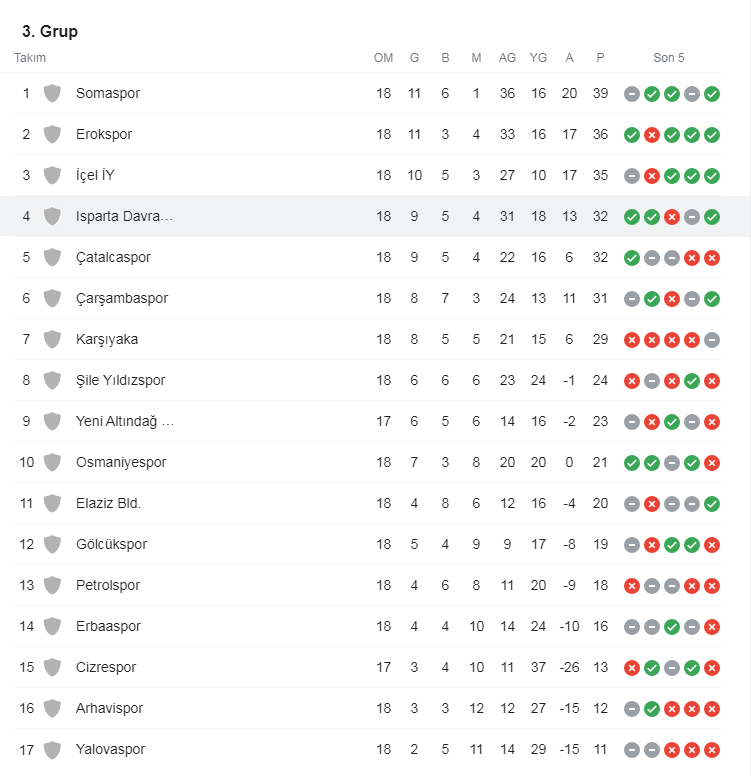Click the shield icon beside Karşıyaka
Image resolution: width=751 pixels, height=776 pixels.
point(52,339)
